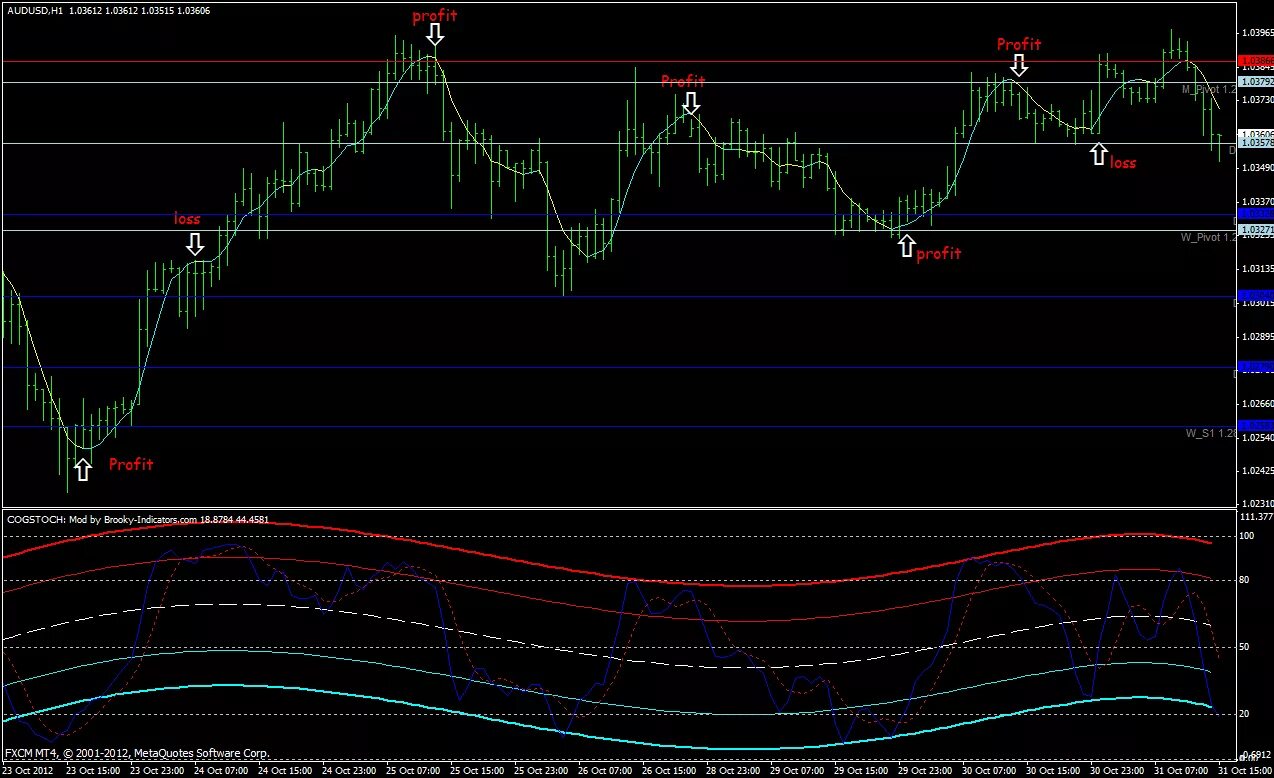This screenshot has height=778, width=1274.
Task: Click time axis label 31 Oct 07:00
Action: pos(1182,771)
